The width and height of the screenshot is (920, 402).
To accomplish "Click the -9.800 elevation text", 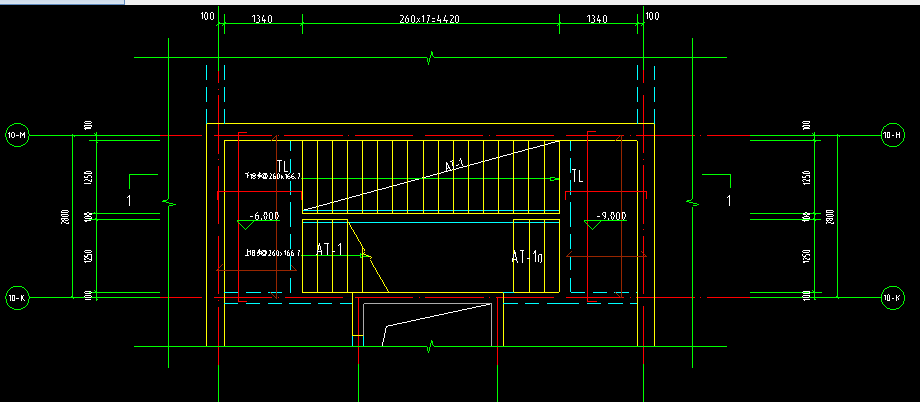I will click(x=611, y=215).
